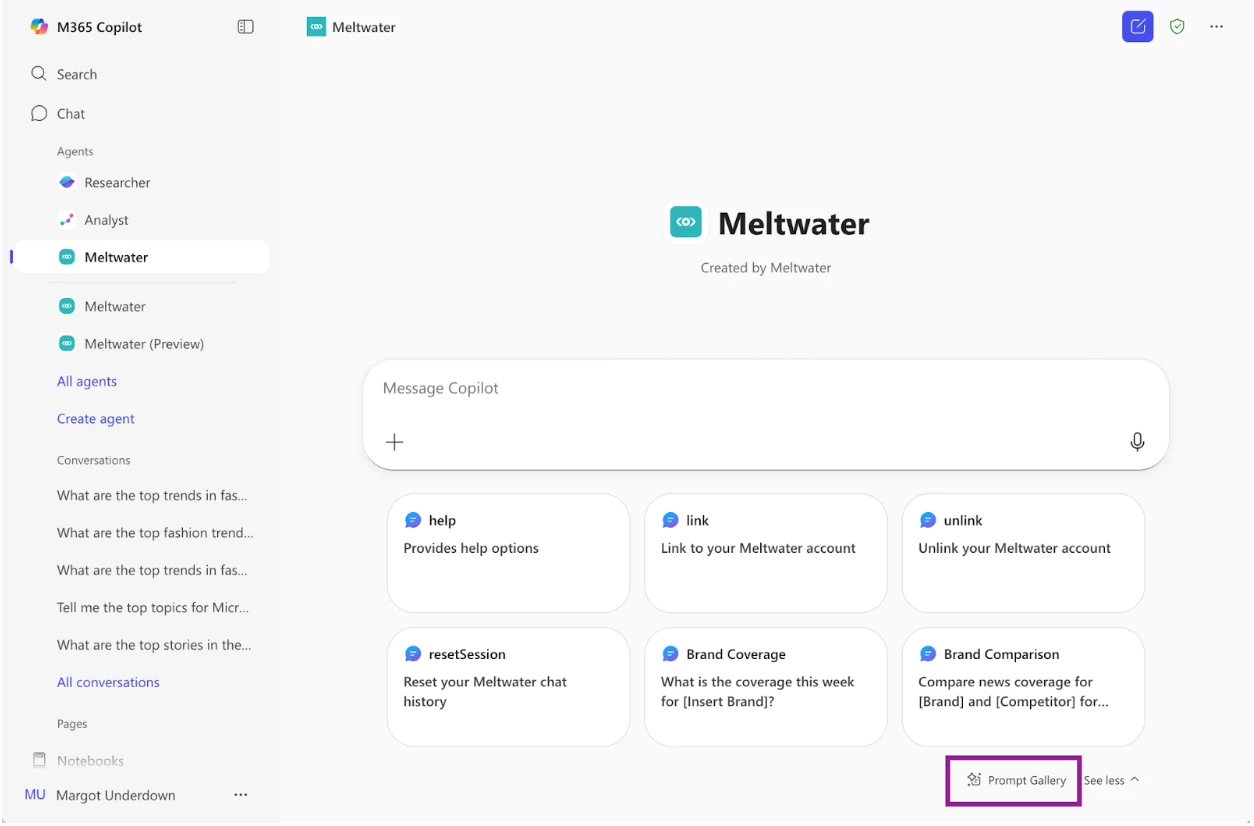Select the help prompt card
This screenshot has width=1254, height=826.
508,553
